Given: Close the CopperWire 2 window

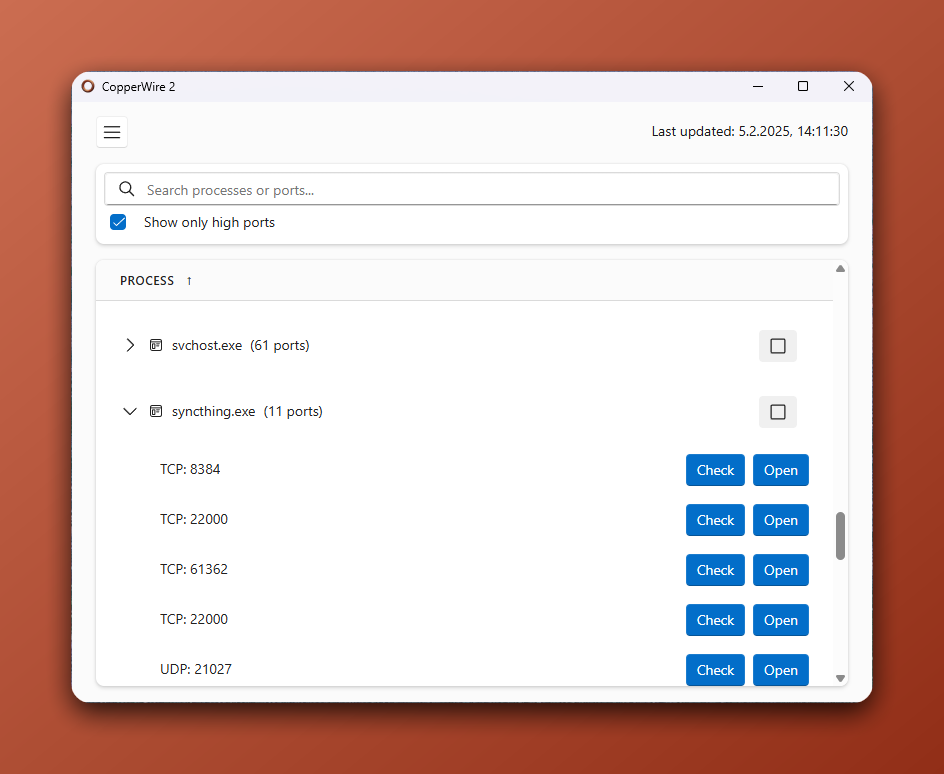Looking at the screenshot, I should 848,87.
